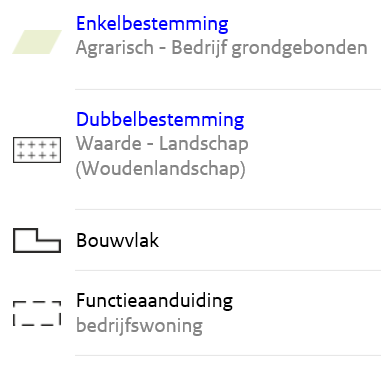
Task: Click the word Landschap after Waarde
Action: point(204,145)
